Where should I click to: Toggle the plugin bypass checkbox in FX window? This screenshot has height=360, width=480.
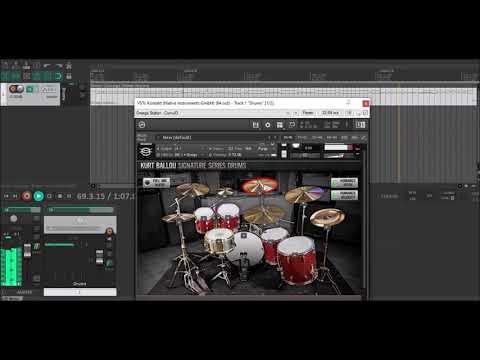(365, 113)
